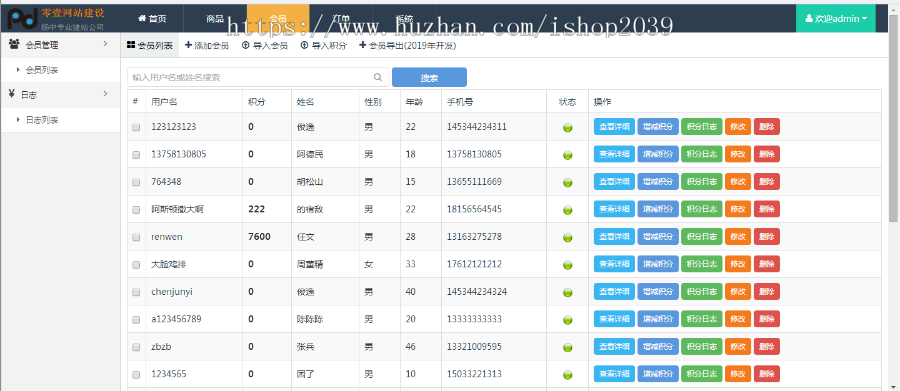Click the green status dot for 123123123
The height and width of the screenshot is (391, 900).
coord(568,127)
